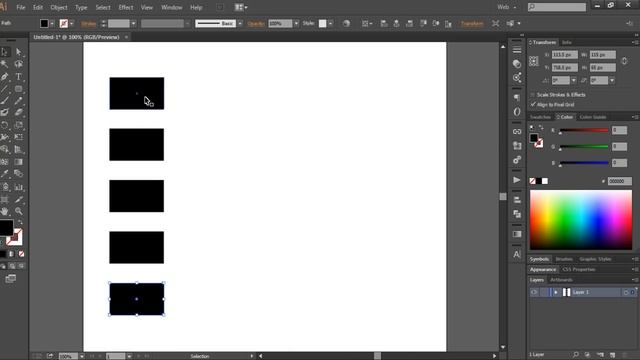Open the Recolor Artwork control bar icon
The width and height of the screenshot is (640, 360).
(346, 24)
